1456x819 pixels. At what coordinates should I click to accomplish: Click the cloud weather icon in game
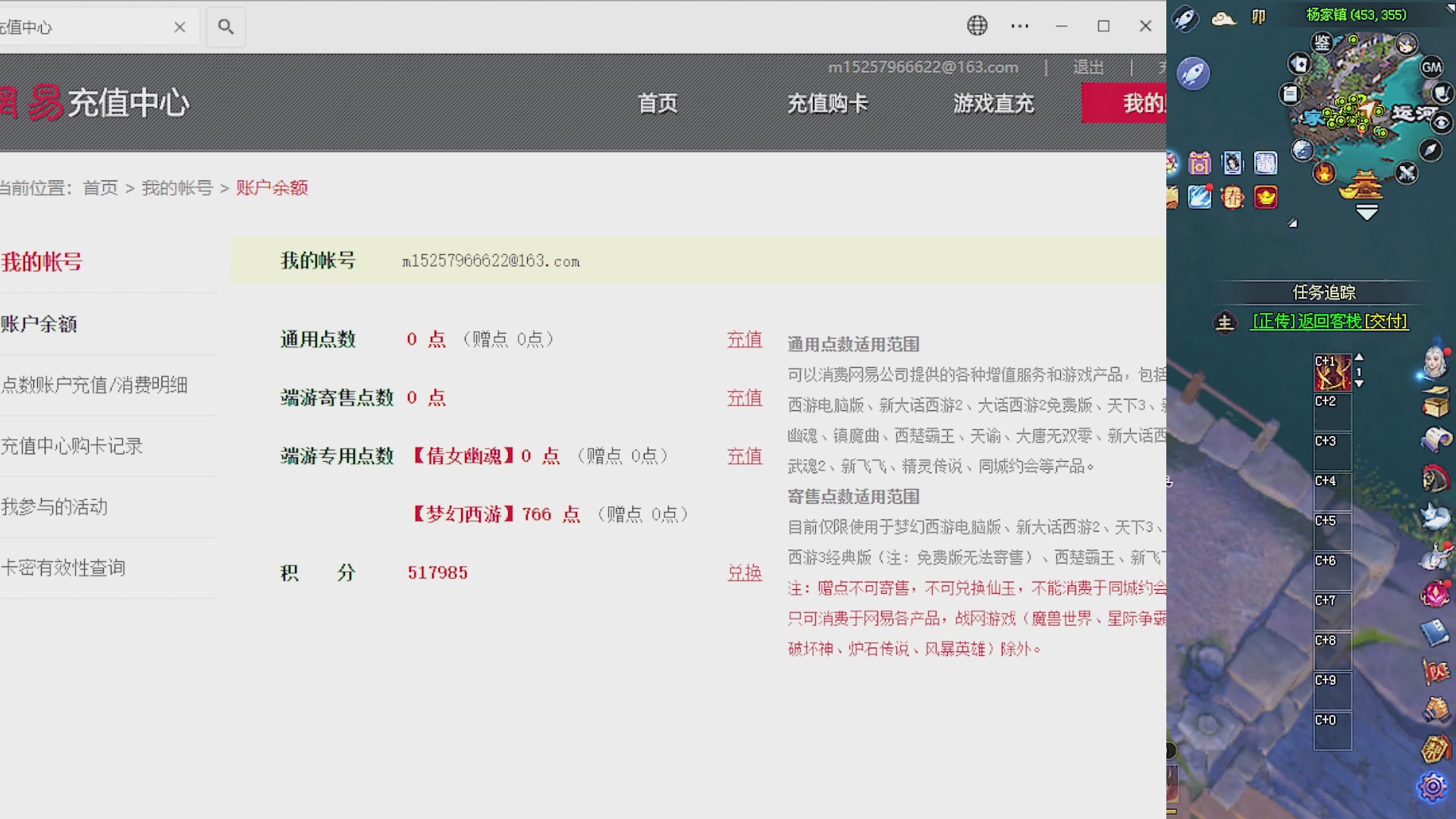click(x=1223, y=18)
